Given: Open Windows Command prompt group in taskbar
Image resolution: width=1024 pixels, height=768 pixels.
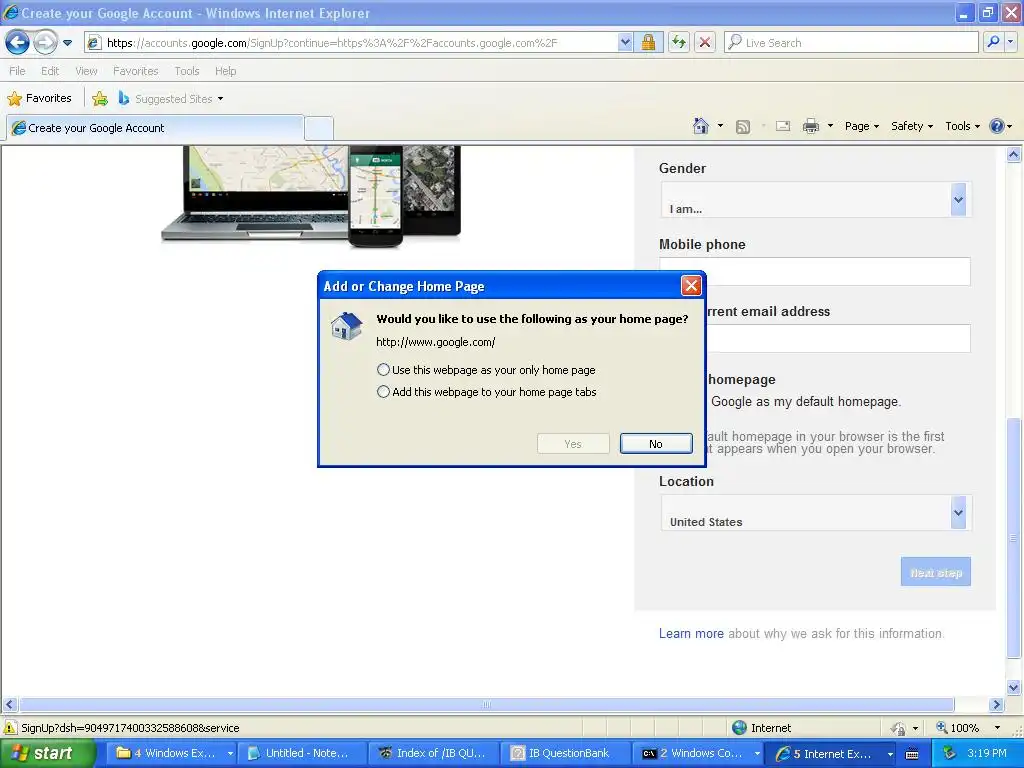Looking at the screenshot, I should [x=698, y=753].
